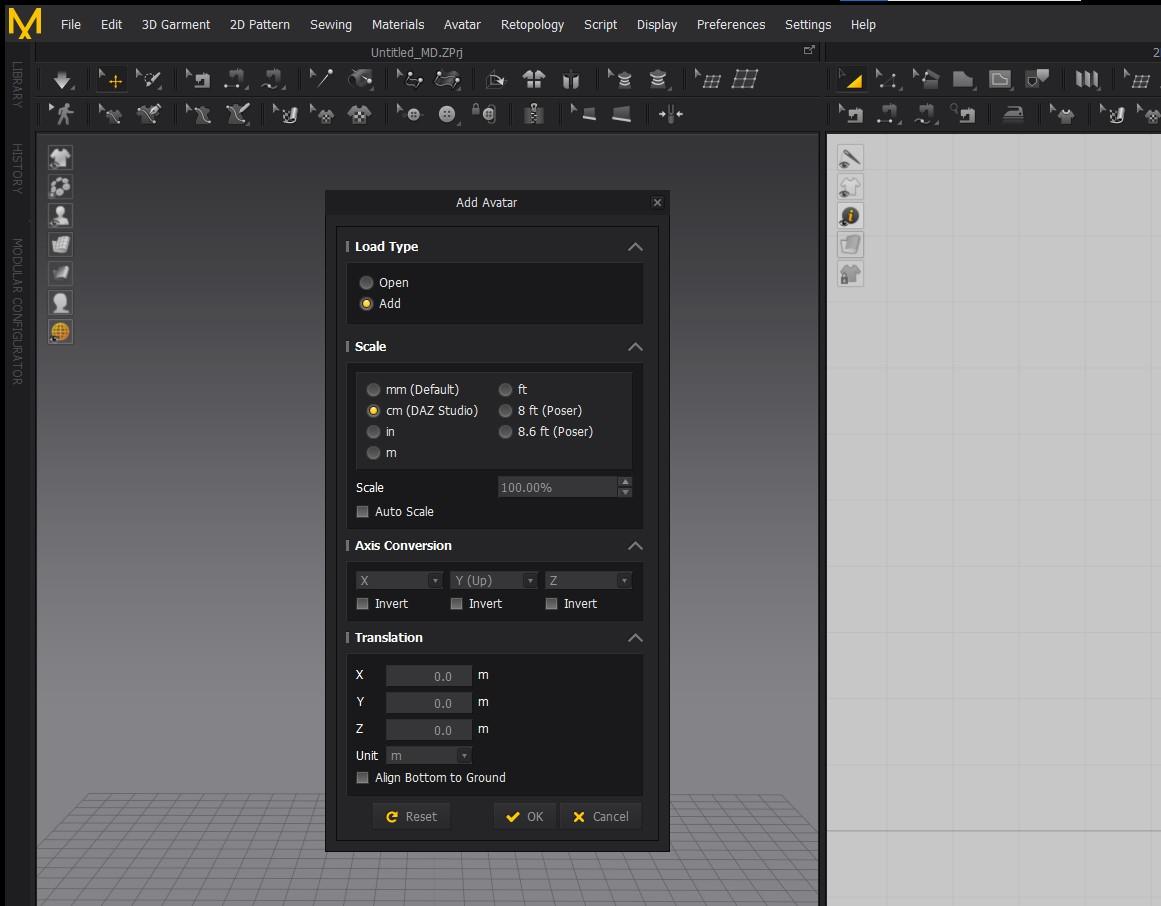1161x906 pixels.
Task: Click the Translation X input field
Action: point(429,676)
